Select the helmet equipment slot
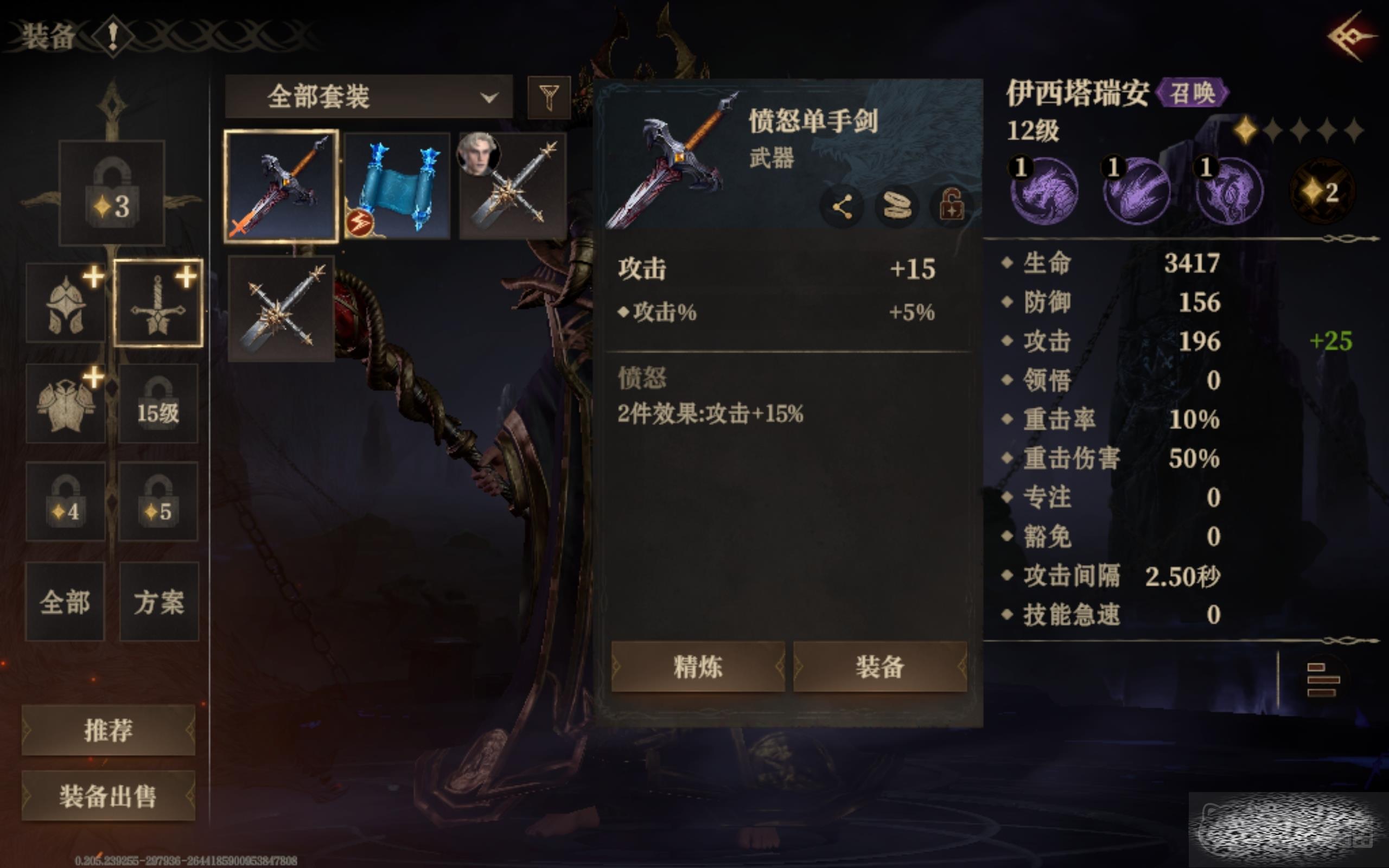The image size is (1389, 868). [x=66, y=303]
